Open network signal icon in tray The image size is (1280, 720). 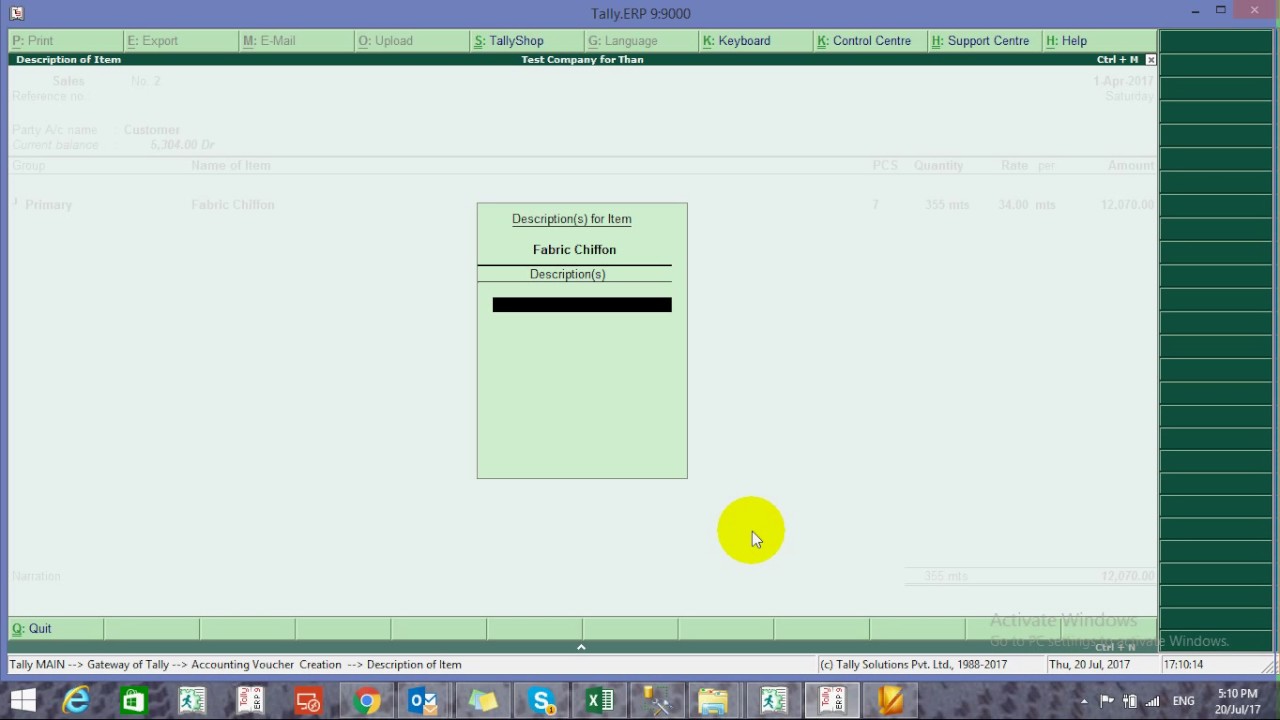pos(1153,701)
